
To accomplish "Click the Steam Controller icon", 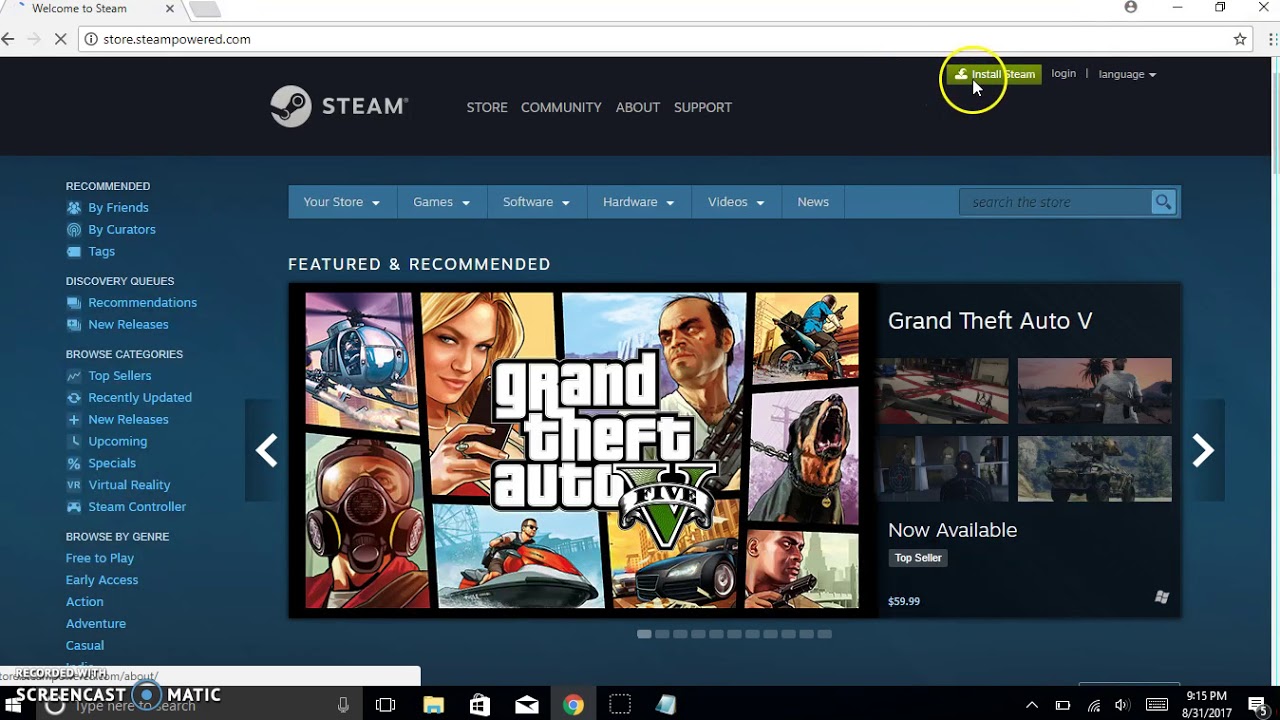I will [74, 508].
